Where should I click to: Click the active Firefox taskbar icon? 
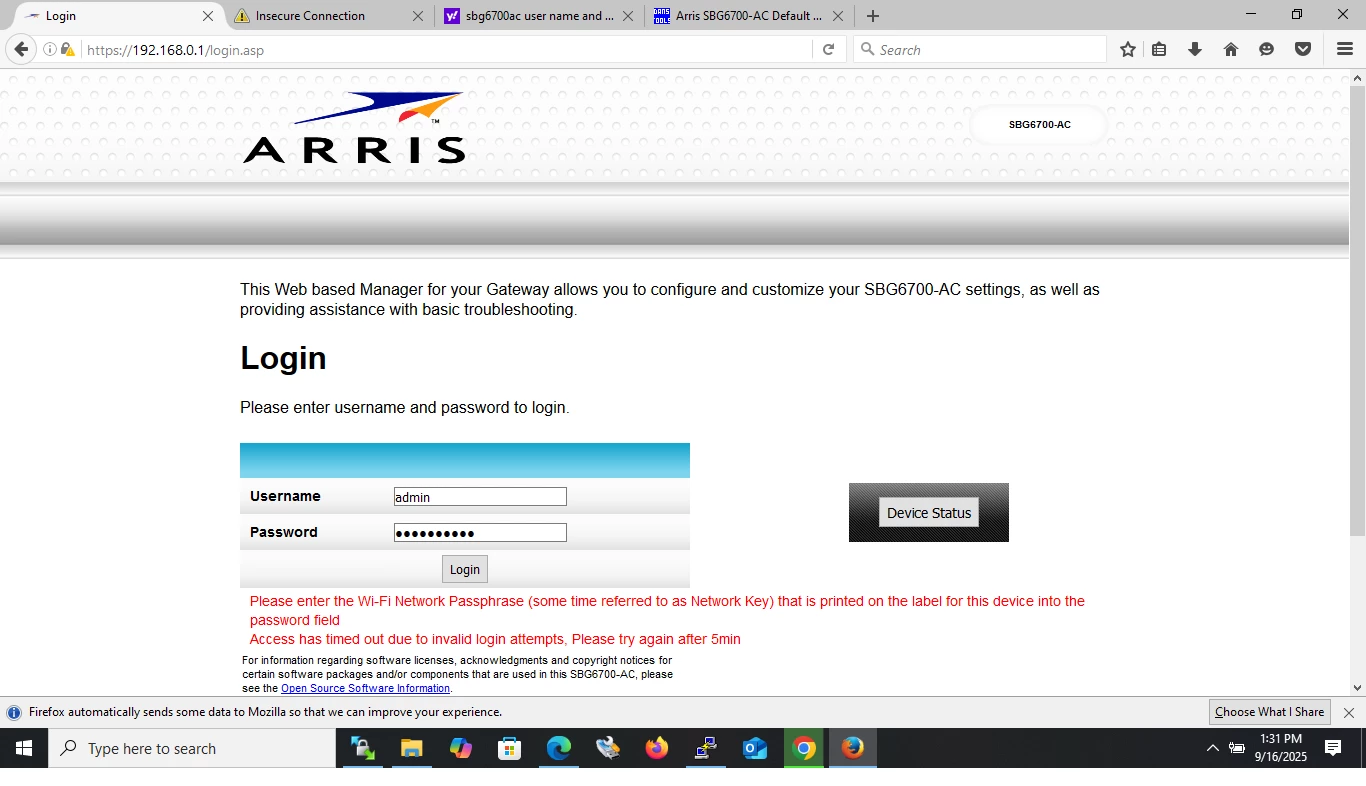pyautogui.click(x=853, y=748)
